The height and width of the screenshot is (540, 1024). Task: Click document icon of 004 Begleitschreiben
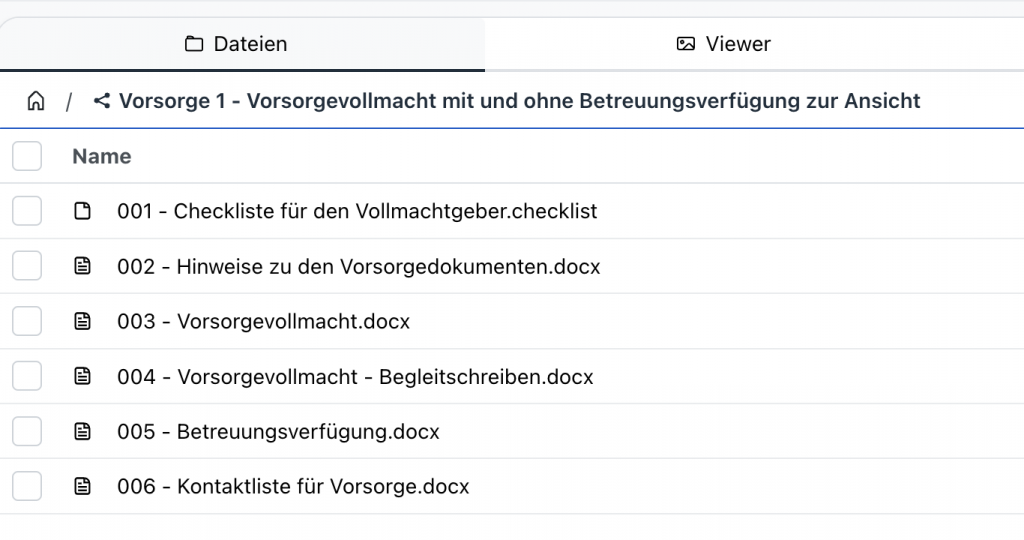[x=83, y=377]
